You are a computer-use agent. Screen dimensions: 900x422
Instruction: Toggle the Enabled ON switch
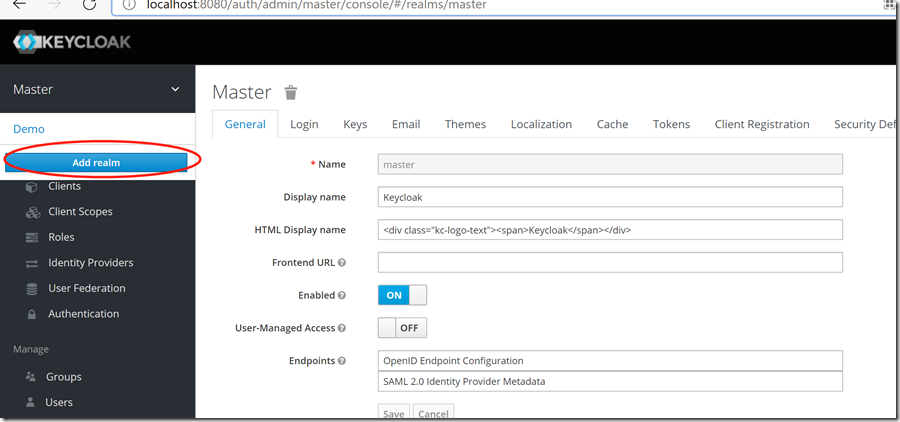click(x=402, y=295)
